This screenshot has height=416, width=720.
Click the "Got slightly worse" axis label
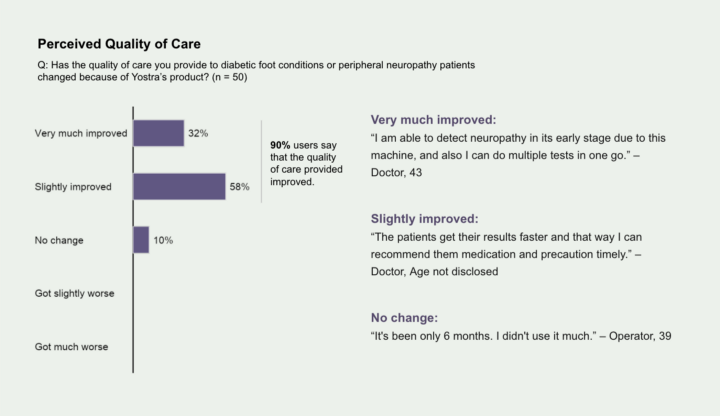[75, 294]
